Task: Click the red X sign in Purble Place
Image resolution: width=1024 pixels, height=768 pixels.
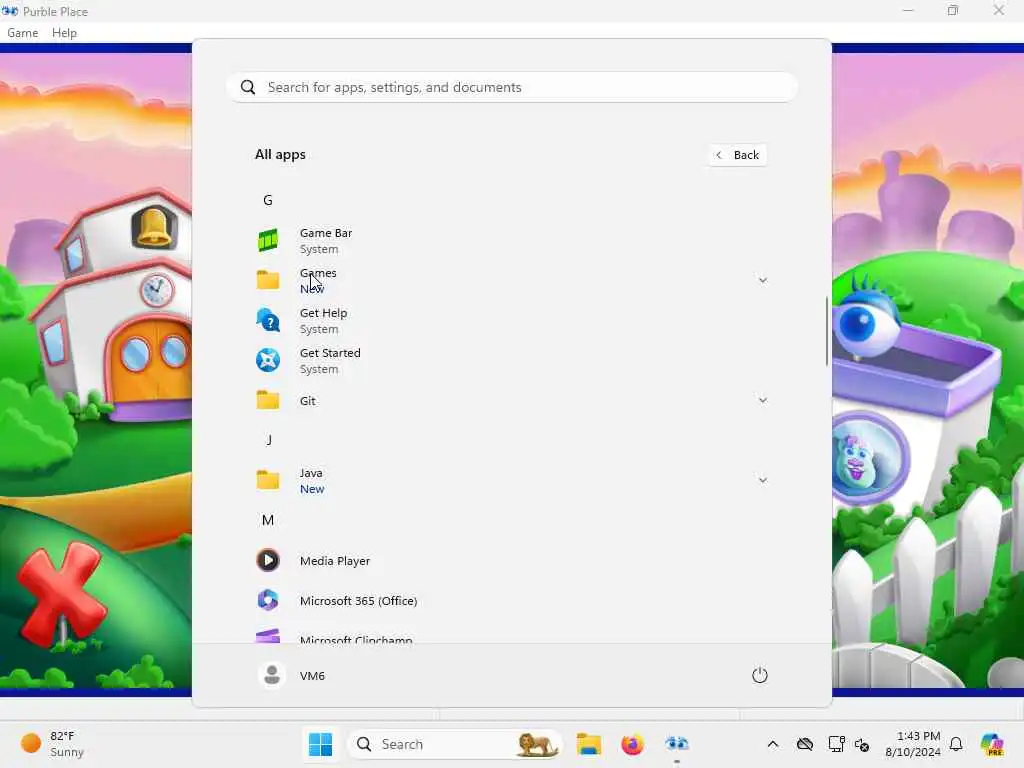Action: 62,594
